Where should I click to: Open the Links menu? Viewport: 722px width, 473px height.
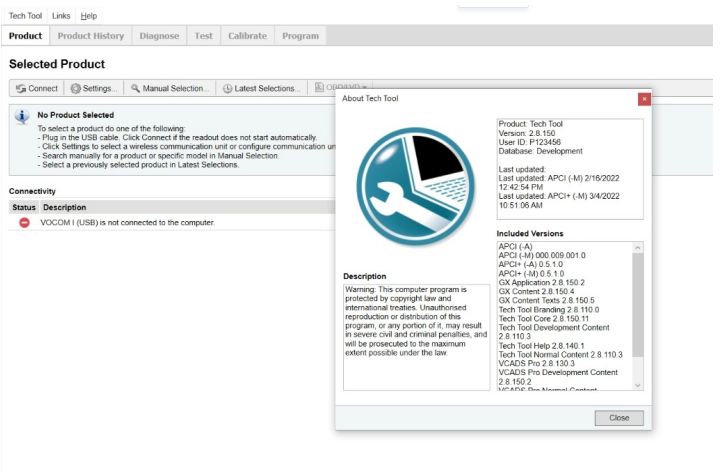(61, 16)
